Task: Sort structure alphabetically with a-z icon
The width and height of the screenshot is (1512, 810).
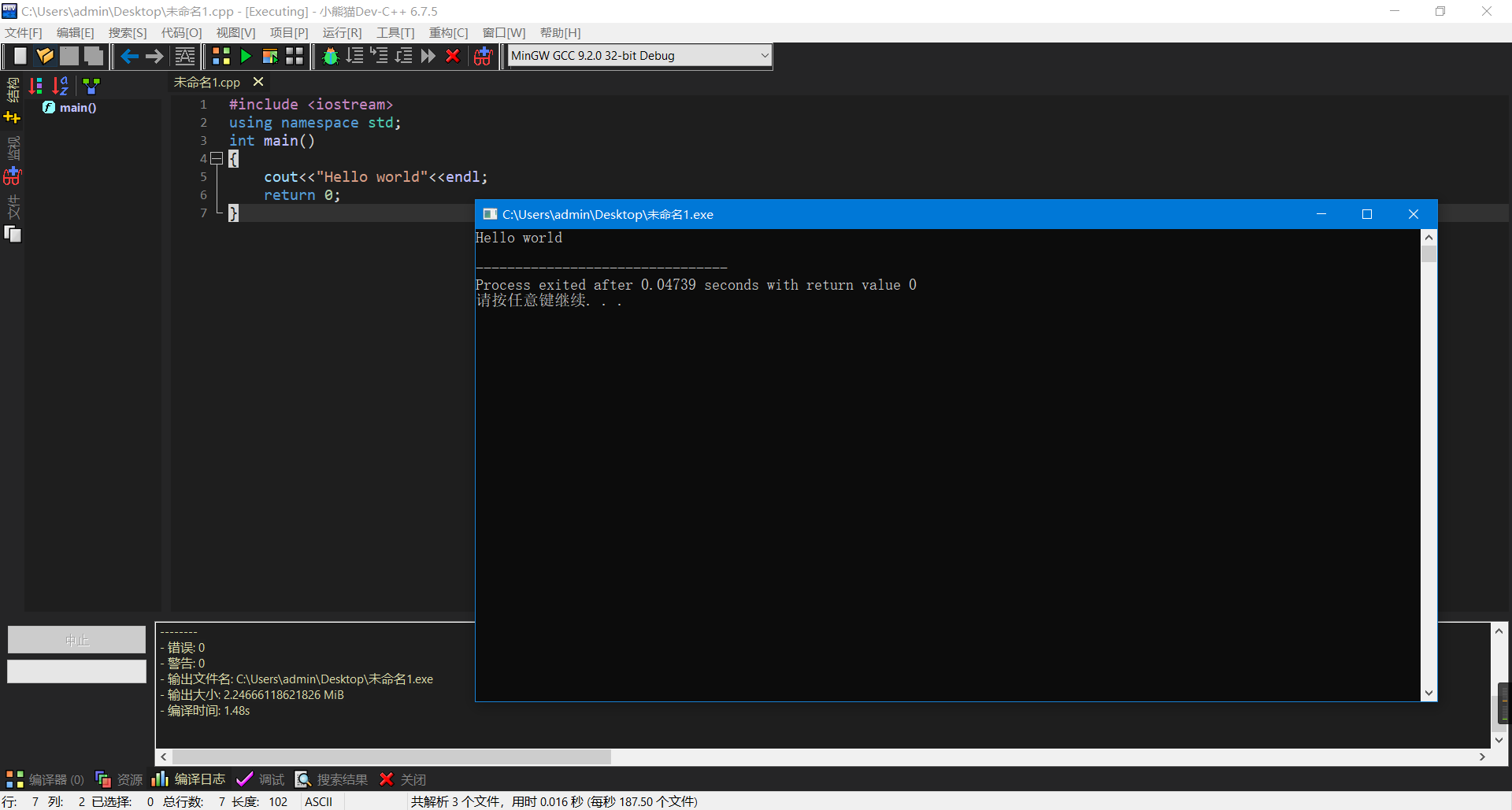Action: (60, 86)
